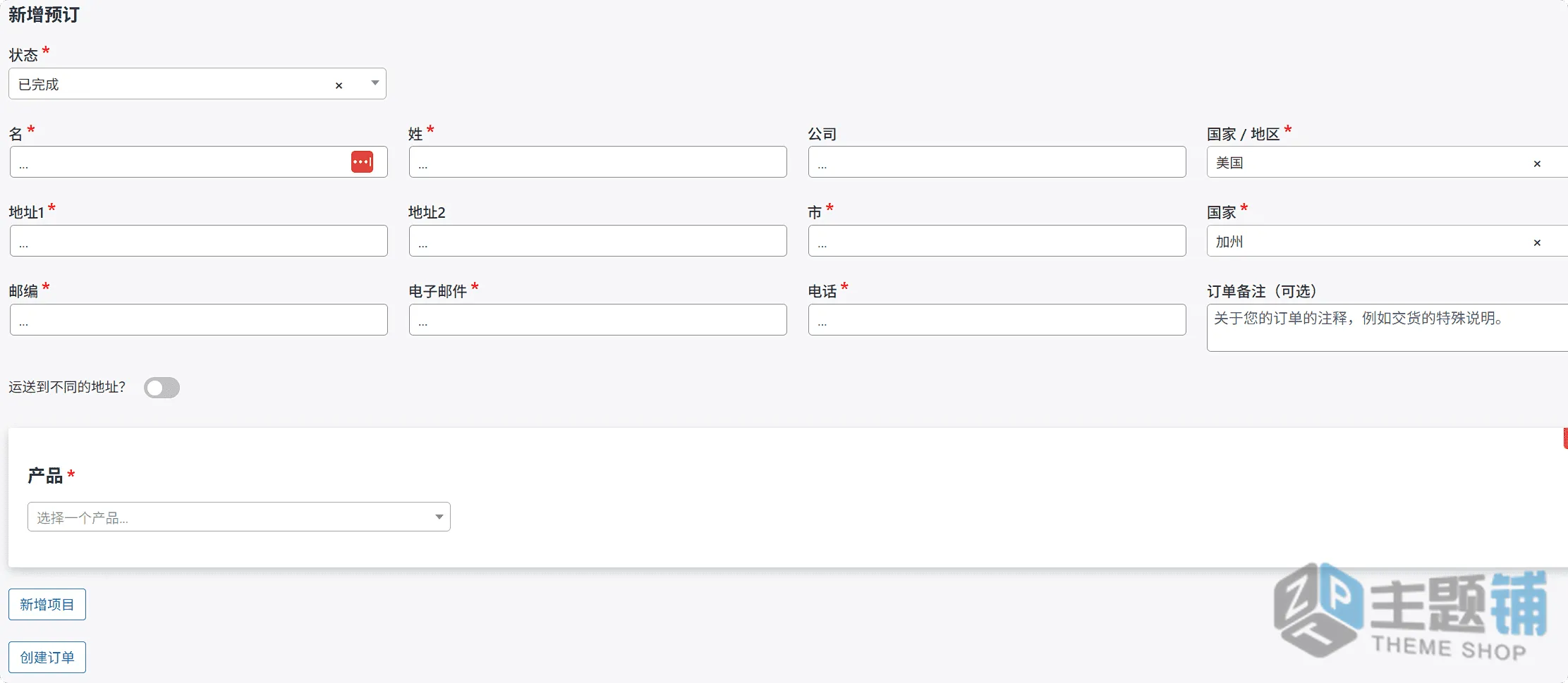Image resolution: width=1568 pixels, height=683 pixels.
Task: Focus the 地址2 input field
Action: point(598,241)
